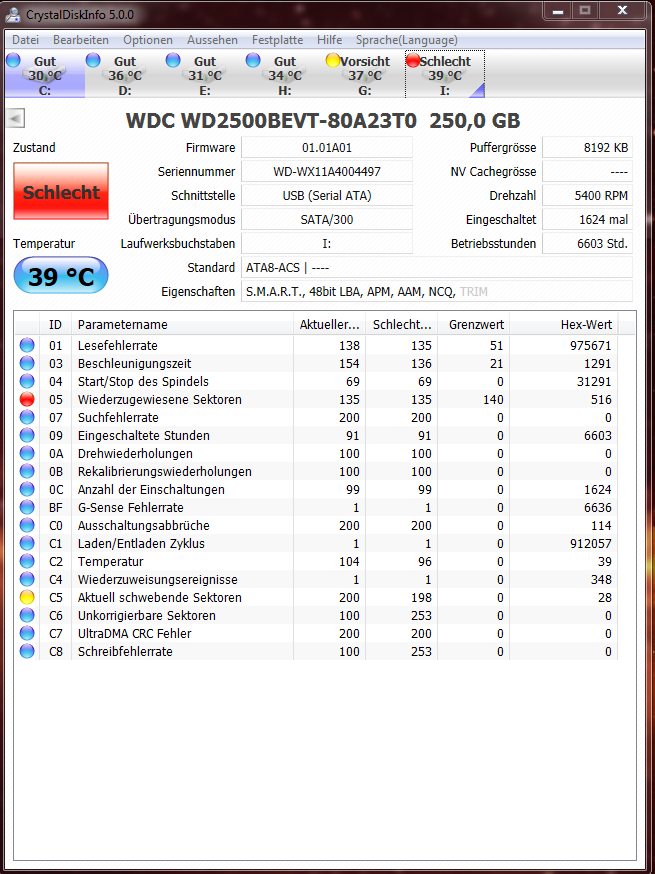Viewport: 655px width, 874px height.
Task: Click status icon for Laden/Entladen Zyklus row
Action: tap(27, 543)
